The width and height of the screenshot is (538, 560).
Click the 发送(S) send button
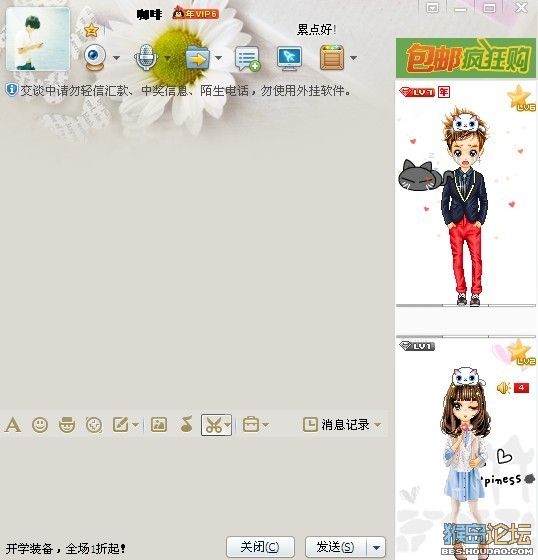pos(335,547)
